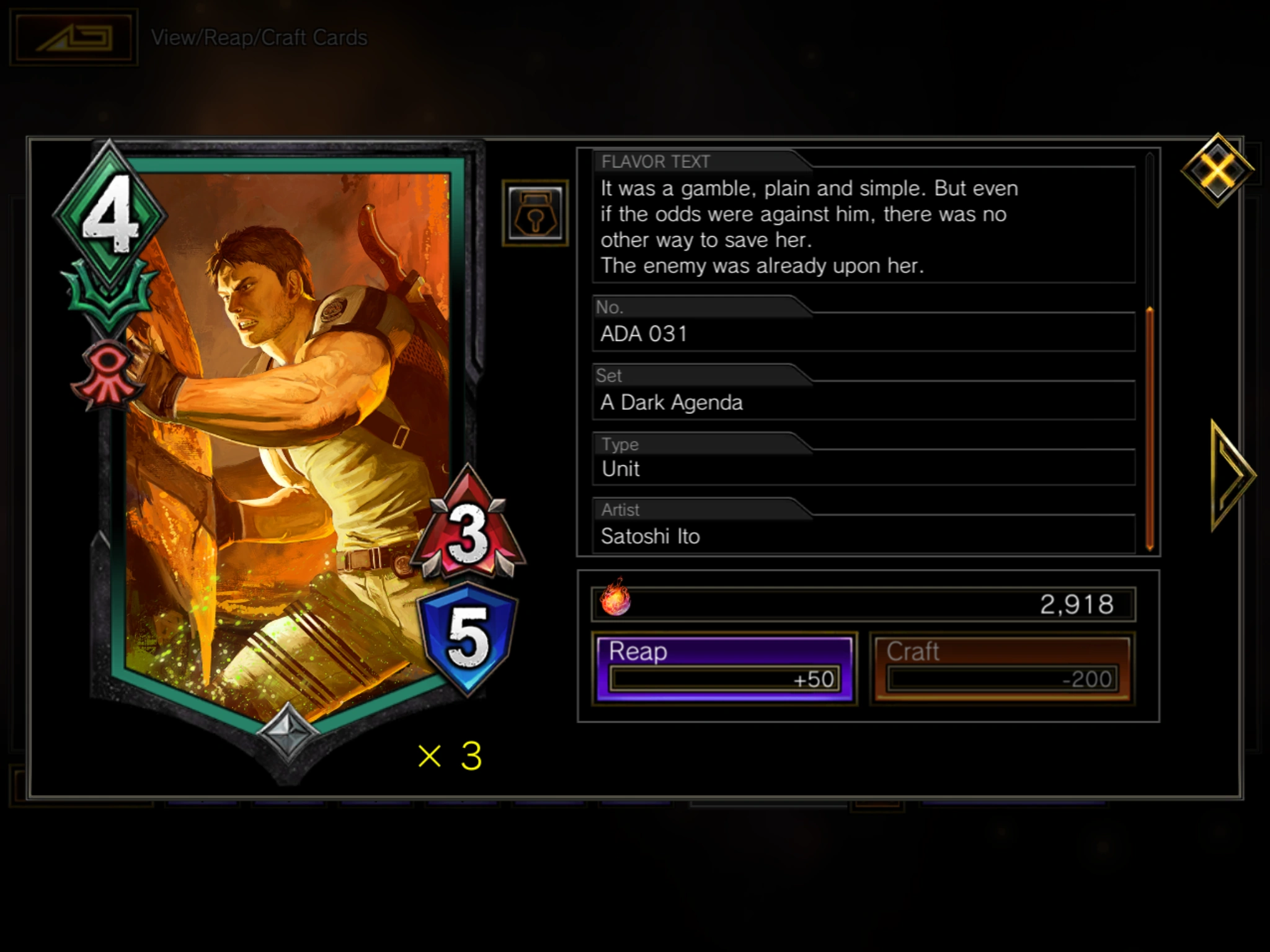Tap the silver rarity gem below card
Viewport: 1270px width, 952px height.
287,733
